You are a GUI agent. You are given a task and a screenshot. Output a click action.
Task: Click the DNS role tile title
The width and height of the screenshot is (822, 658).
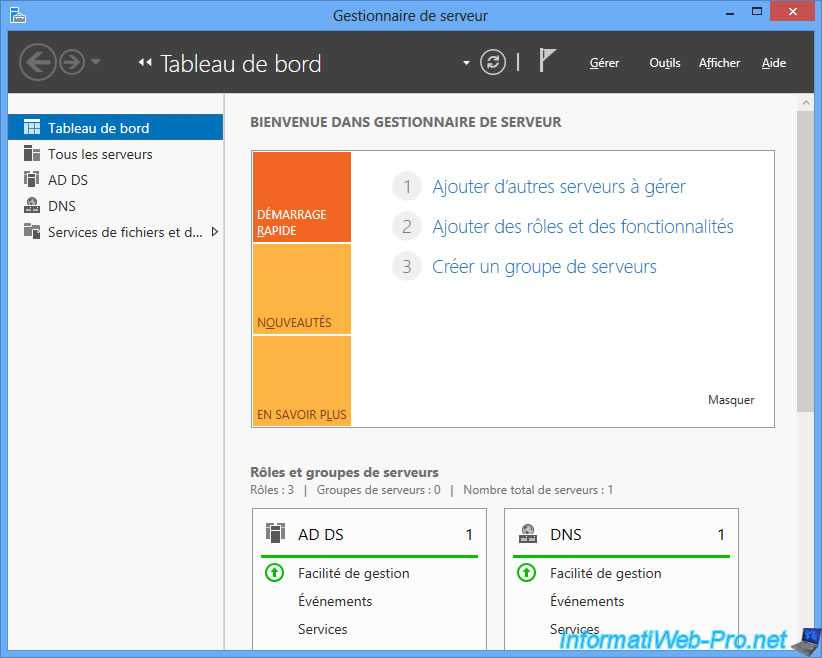pos(566,534)
